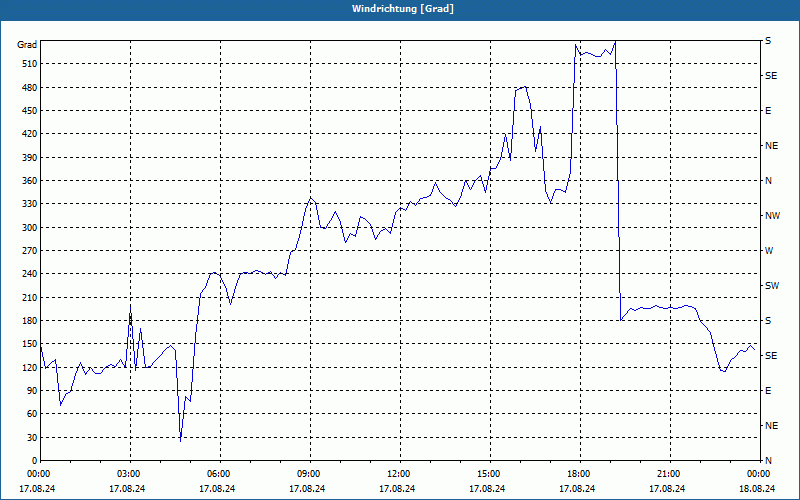Click the 18.08.24 date label
This screenshot has width=800, height=500.
coord(758,488)
